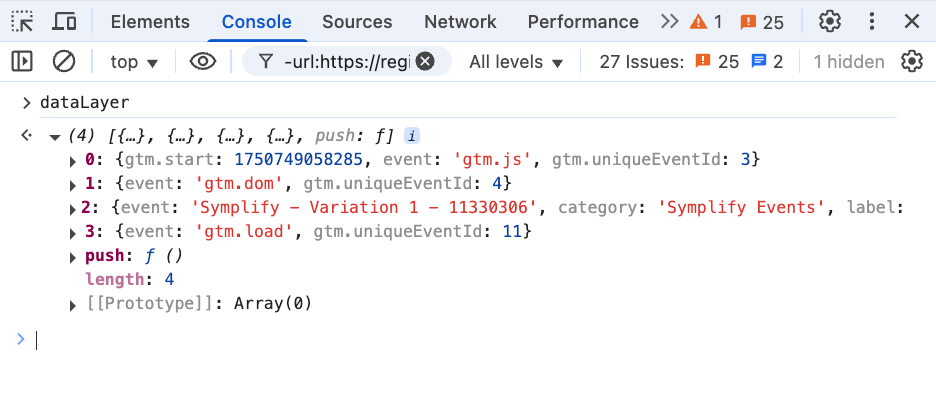936x395 pixels.
Task: Click the orange warning count icon
Action: (698, 22)
